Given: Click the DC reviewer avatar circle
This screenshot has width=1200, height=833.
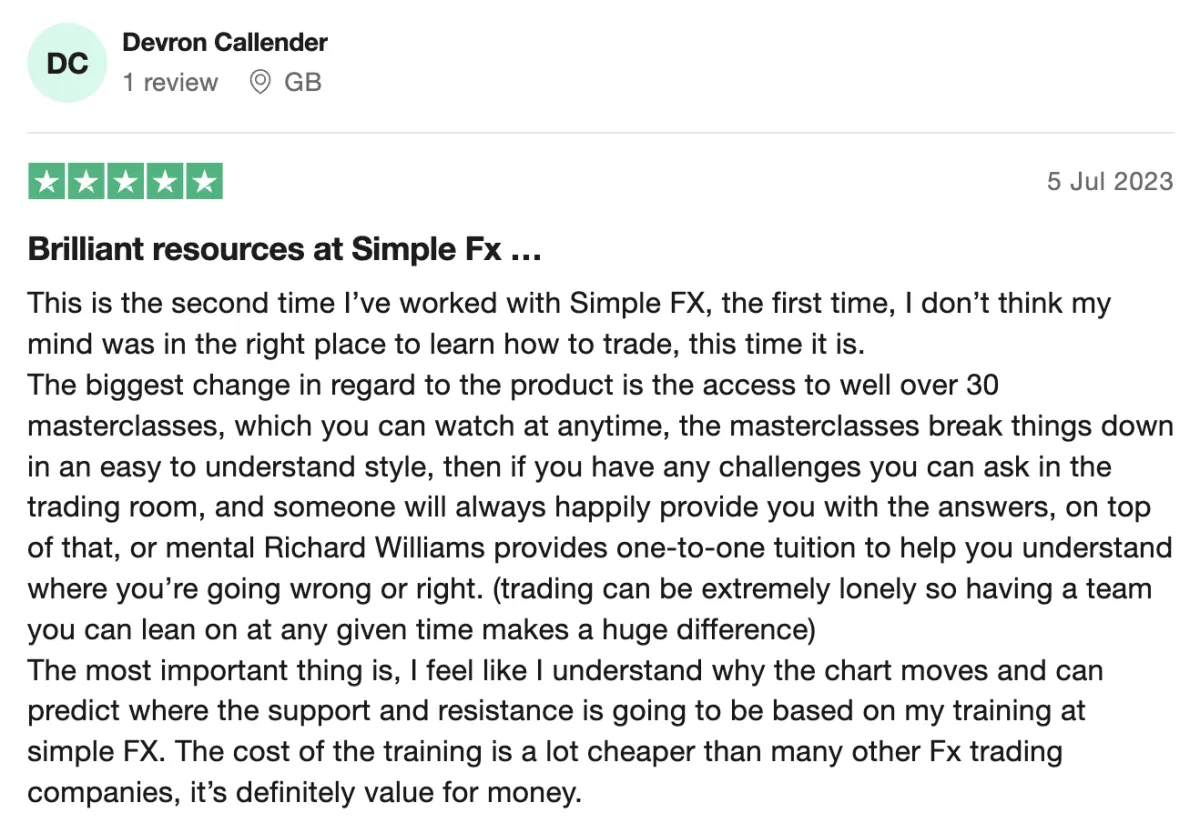Looking at the screenshot, I should (x=67, y=63).
